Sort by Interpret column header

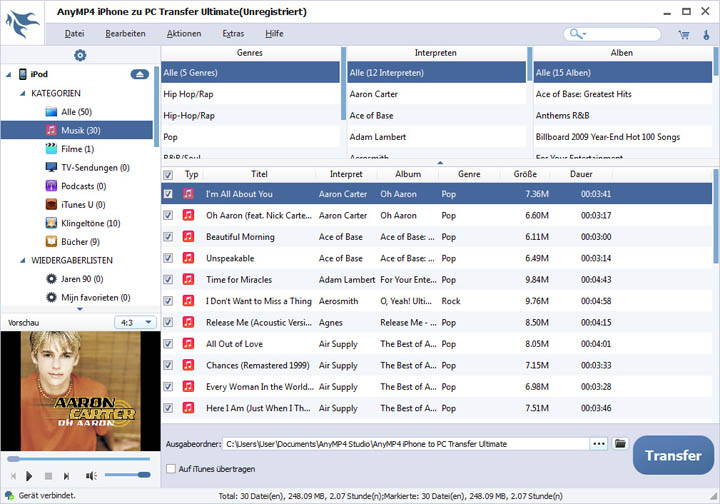pos(346,174)
